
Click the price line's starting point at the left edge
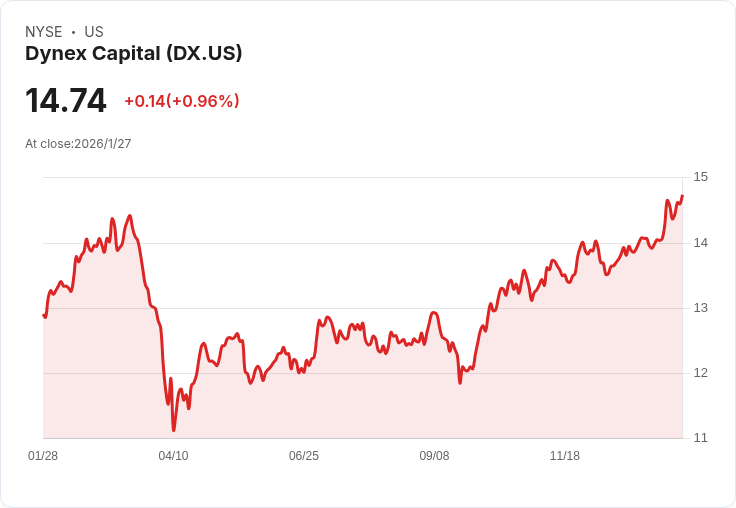(44, 316)
